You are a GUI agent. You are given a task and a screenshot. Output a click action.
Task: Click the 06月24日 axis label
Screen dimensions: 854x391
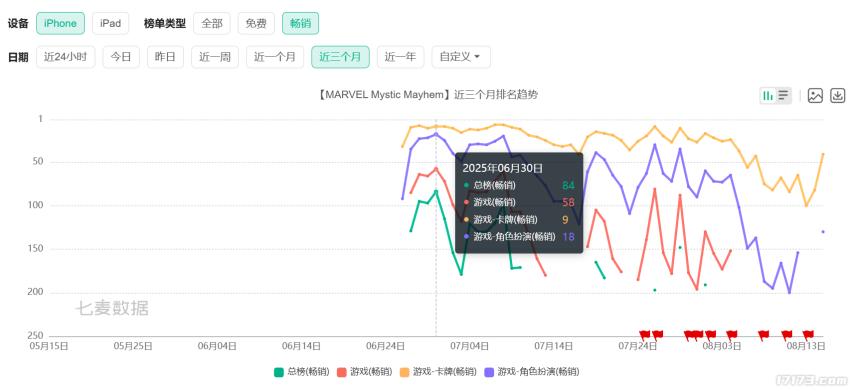pyautogui.click(x=386, y=346)
